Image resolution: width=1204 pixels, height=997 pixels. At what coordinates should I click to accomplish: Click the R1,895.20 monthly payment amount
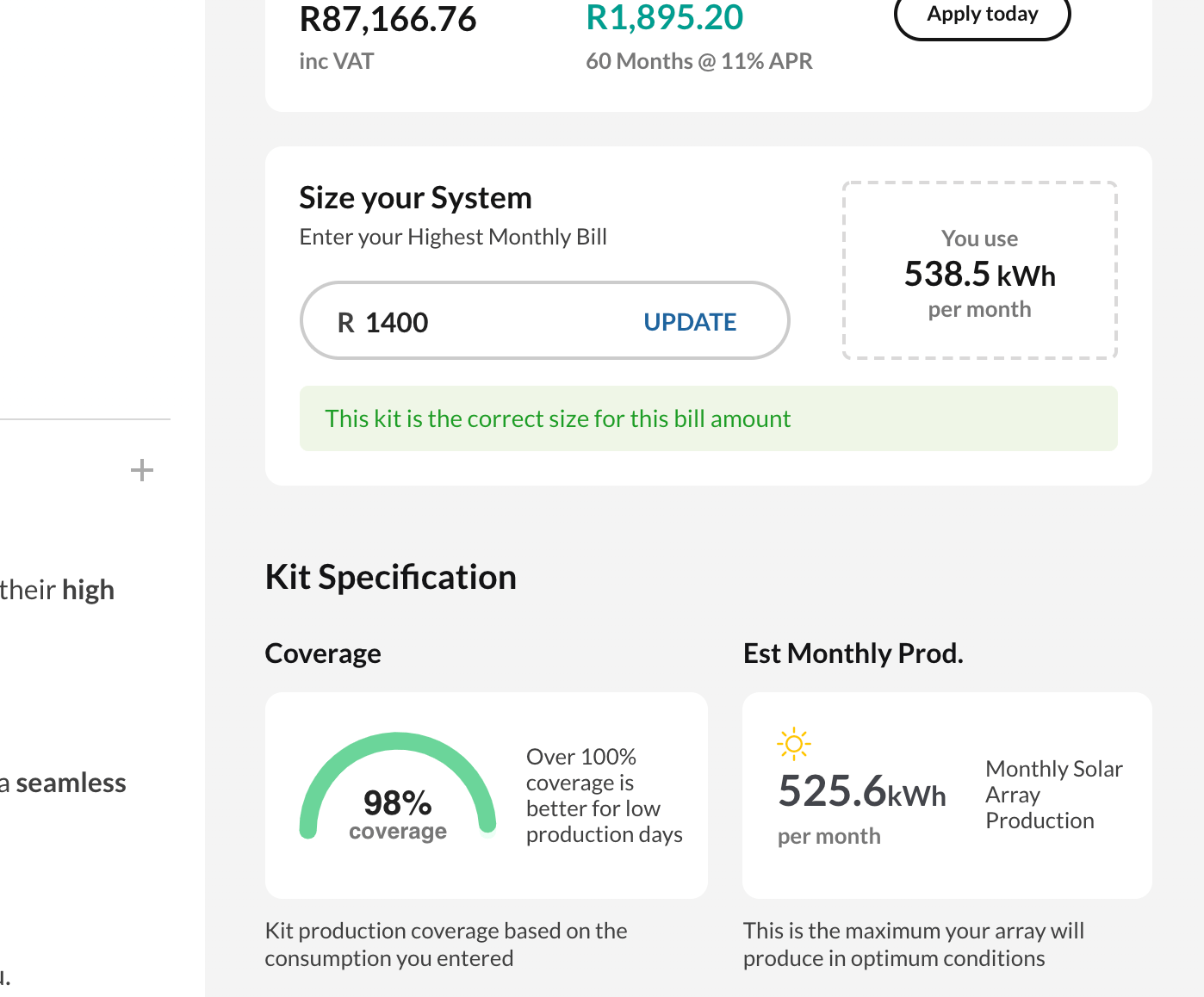click(664, 17)
